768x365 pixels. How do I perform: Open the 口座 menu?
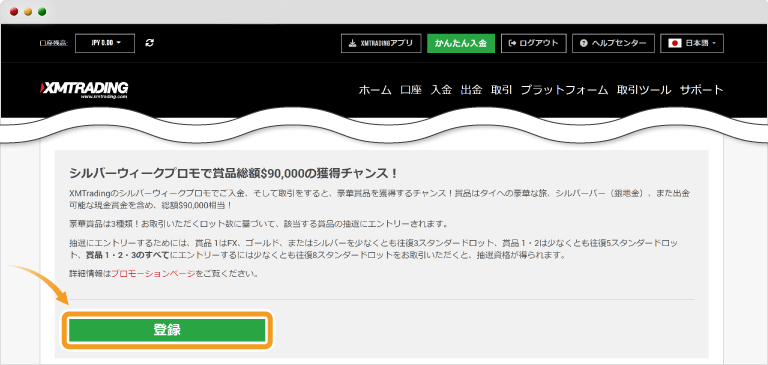tap(410, 90)
